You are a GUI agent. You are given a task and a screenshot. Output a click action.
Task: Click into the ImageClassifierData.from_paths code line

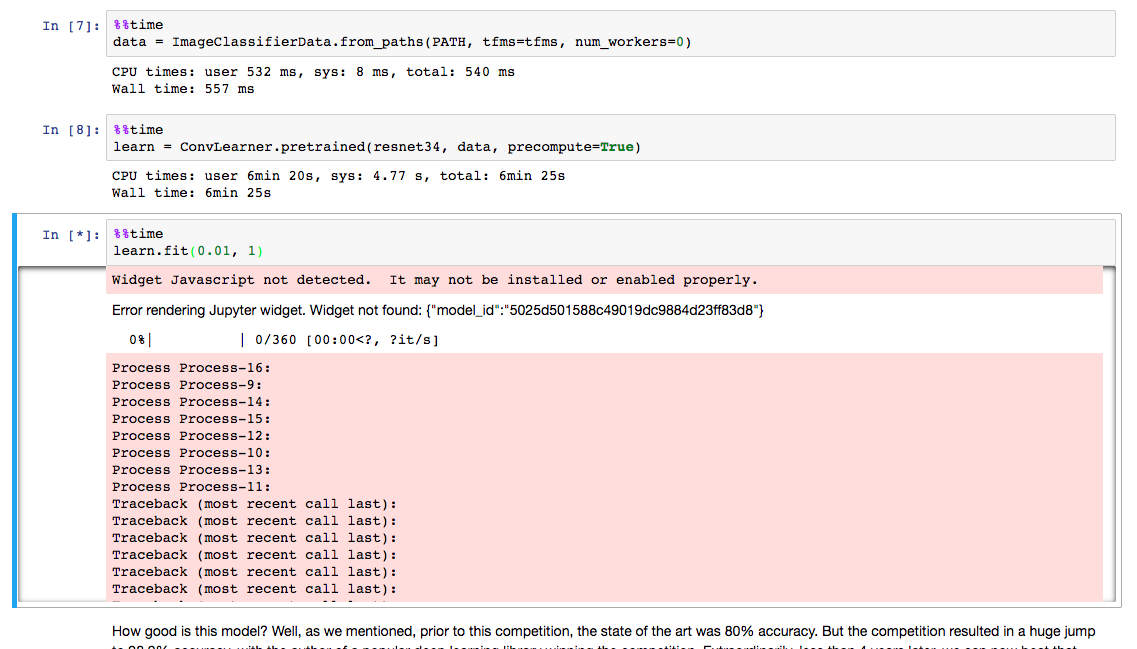[x=400, y=42]
